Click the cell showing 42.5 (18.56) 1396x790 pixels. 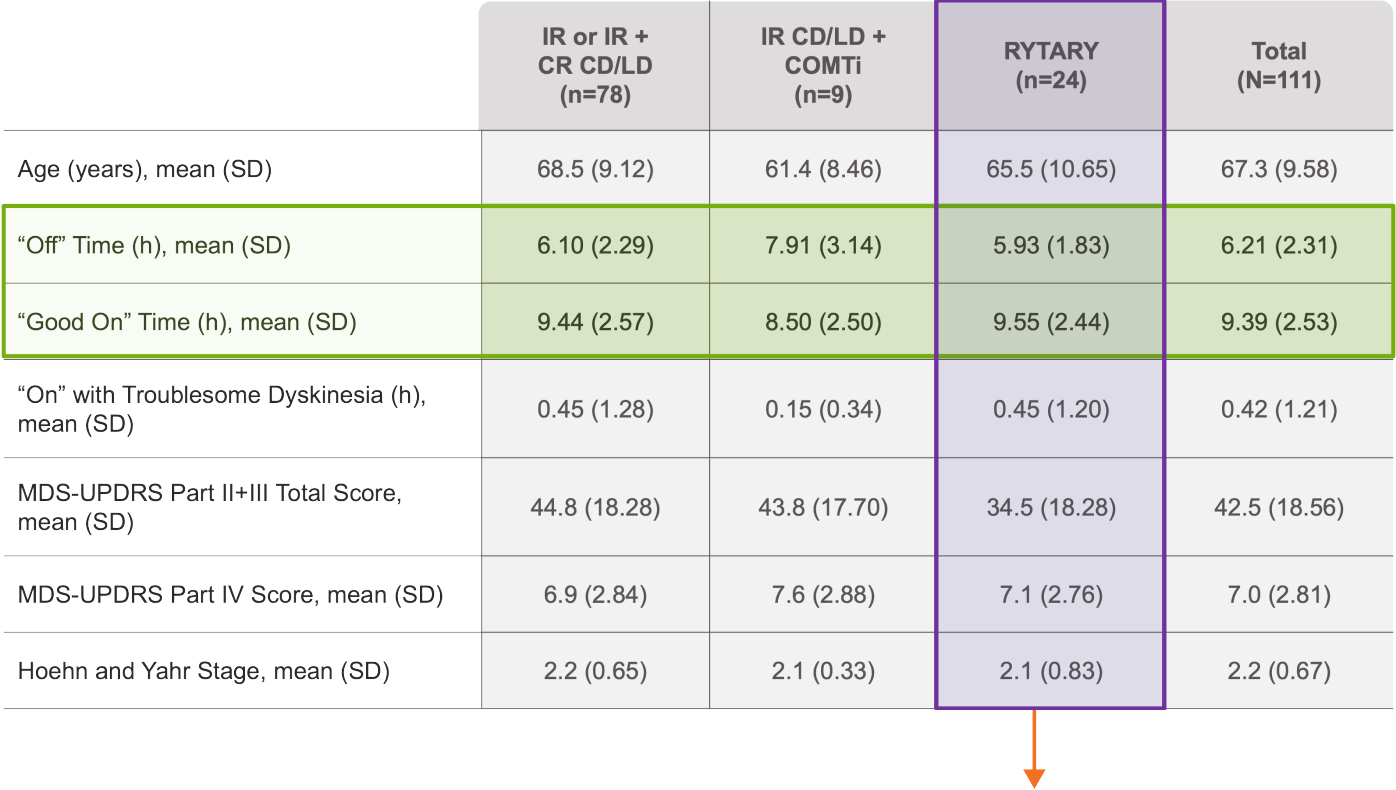click(x=1279, y=507)
